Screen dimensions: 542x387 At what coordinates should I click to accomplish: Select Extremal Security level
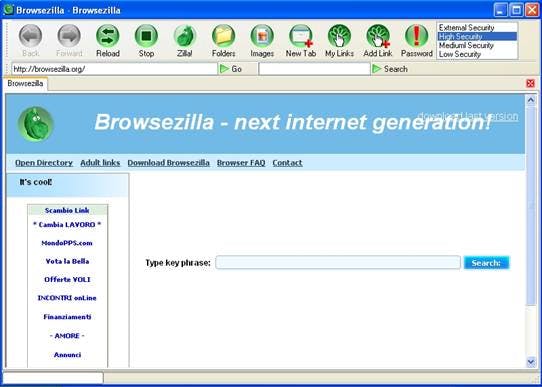coord(477,28)
